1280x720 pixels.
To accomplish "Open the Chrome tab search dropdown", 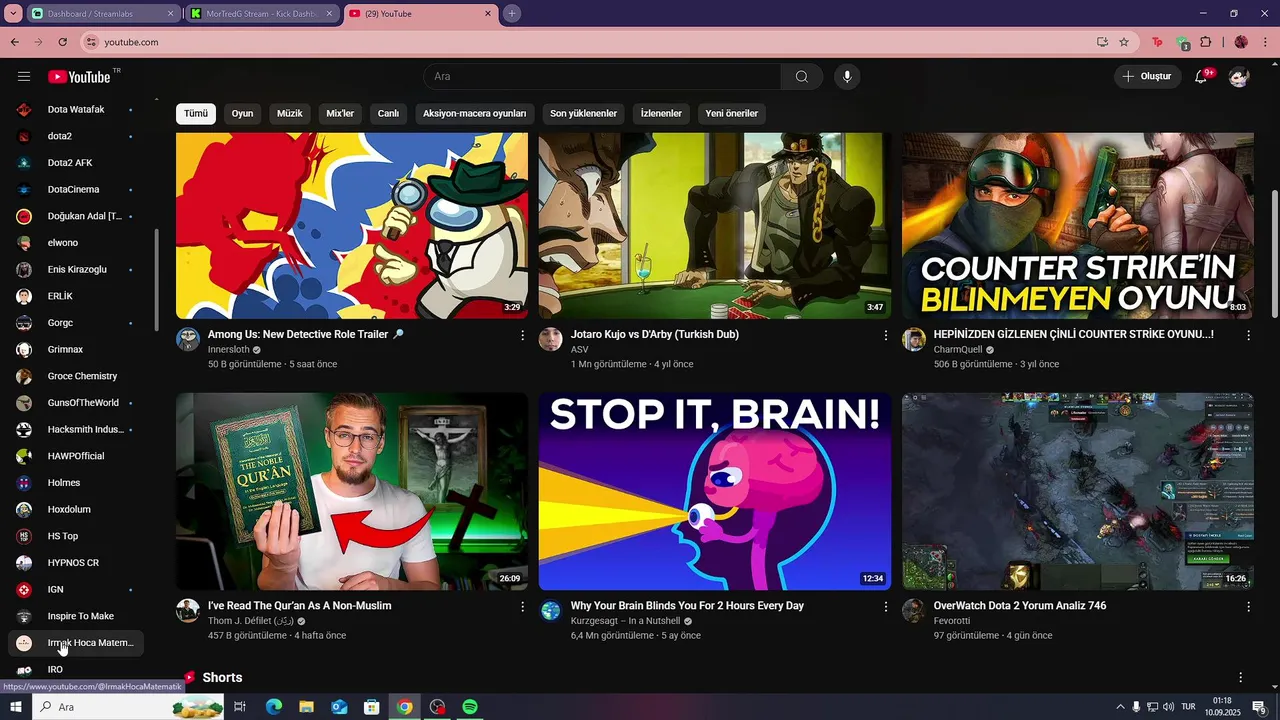I will tap(13, 13).
